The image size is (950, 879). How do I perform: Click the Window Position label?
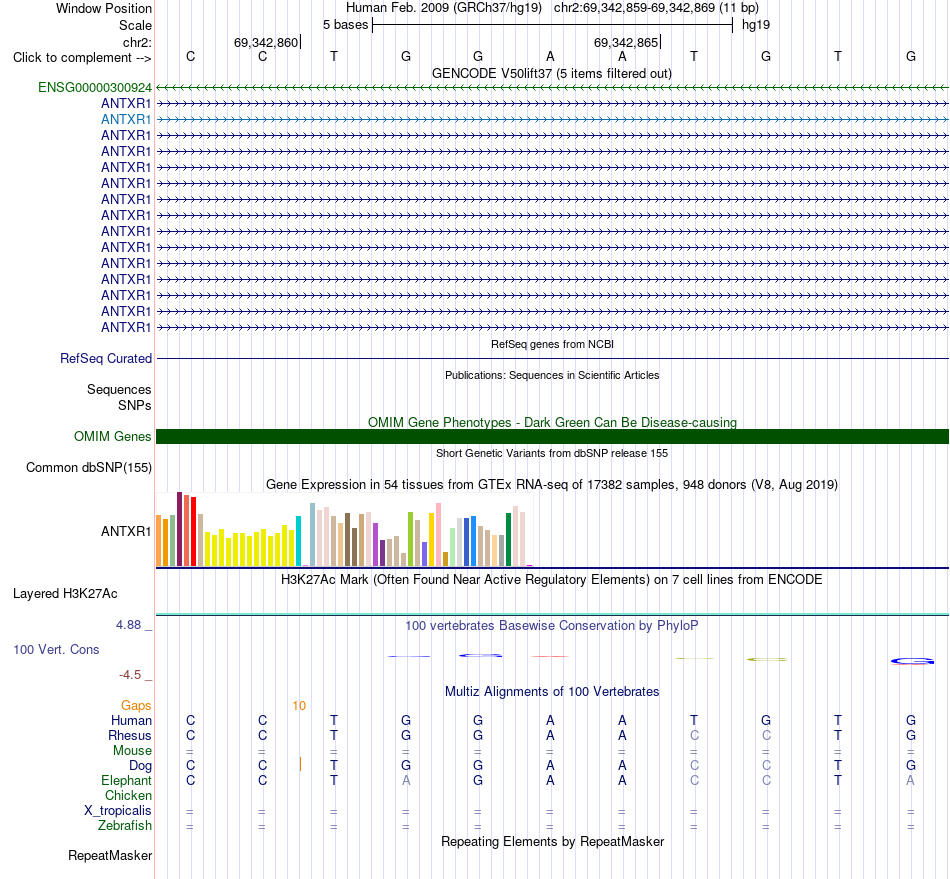[104, 8]
